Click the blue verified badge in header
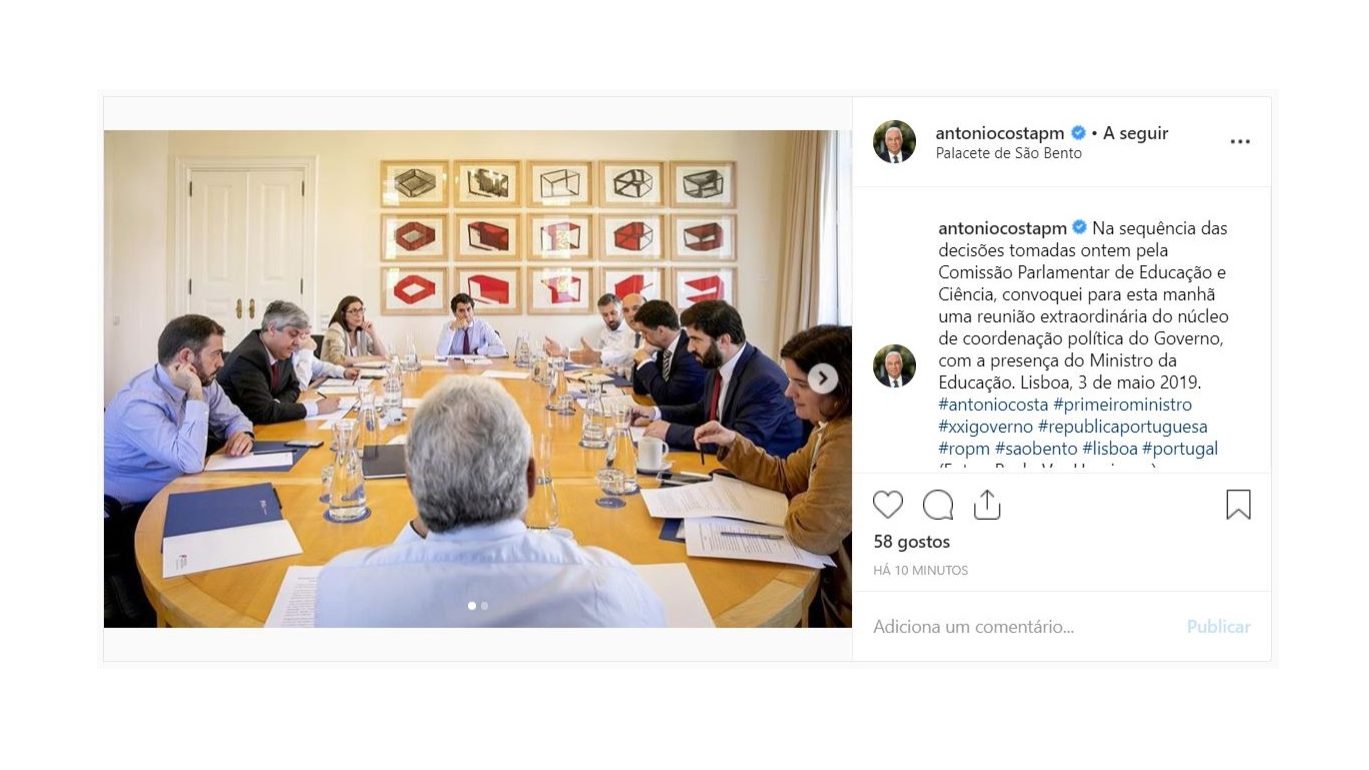 [x=1079, y=133]
